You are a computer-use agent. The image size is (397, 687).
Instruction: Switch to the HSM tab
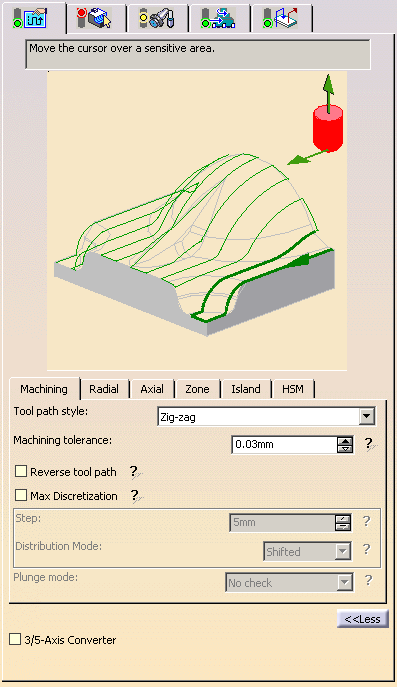pyautogui.click(x=293, y=389)
